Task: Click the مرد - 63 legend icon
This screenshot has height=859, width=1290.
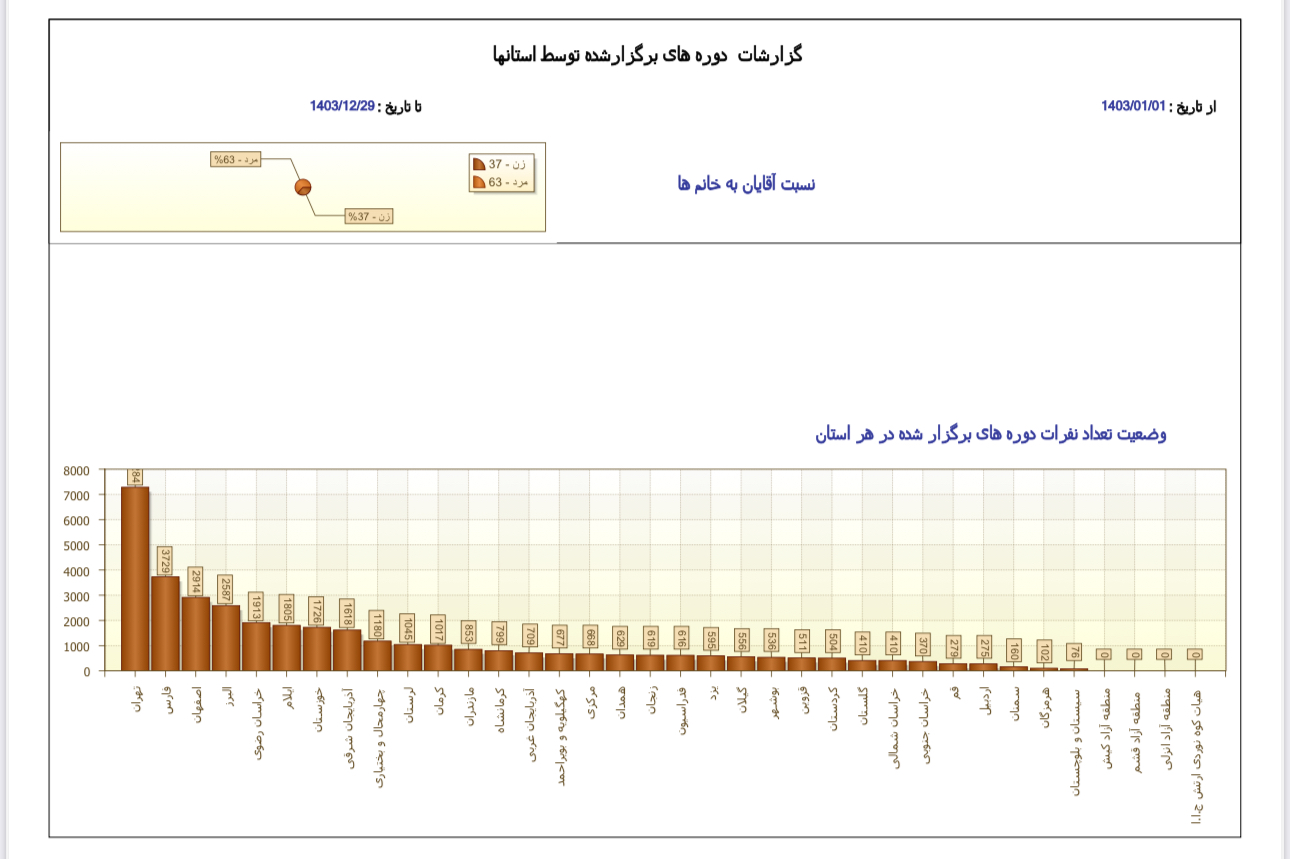Action: 479,182
